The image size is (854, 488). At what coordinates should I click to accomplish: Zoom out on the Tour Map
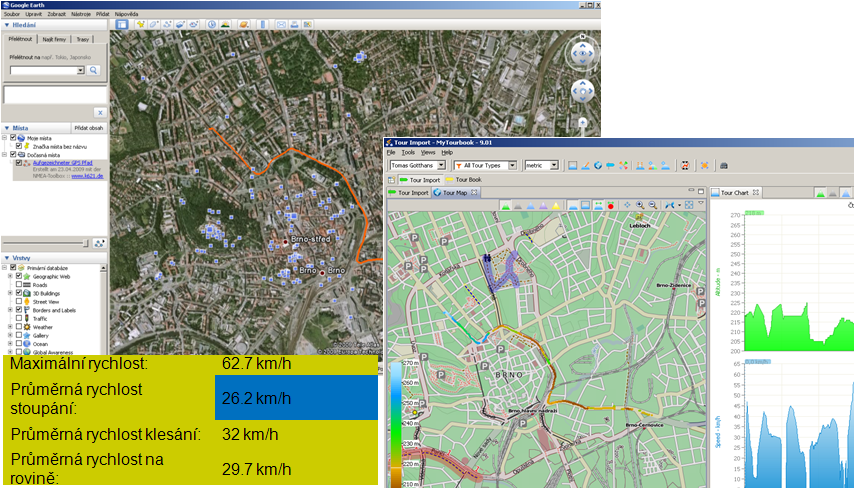[652, 205]
